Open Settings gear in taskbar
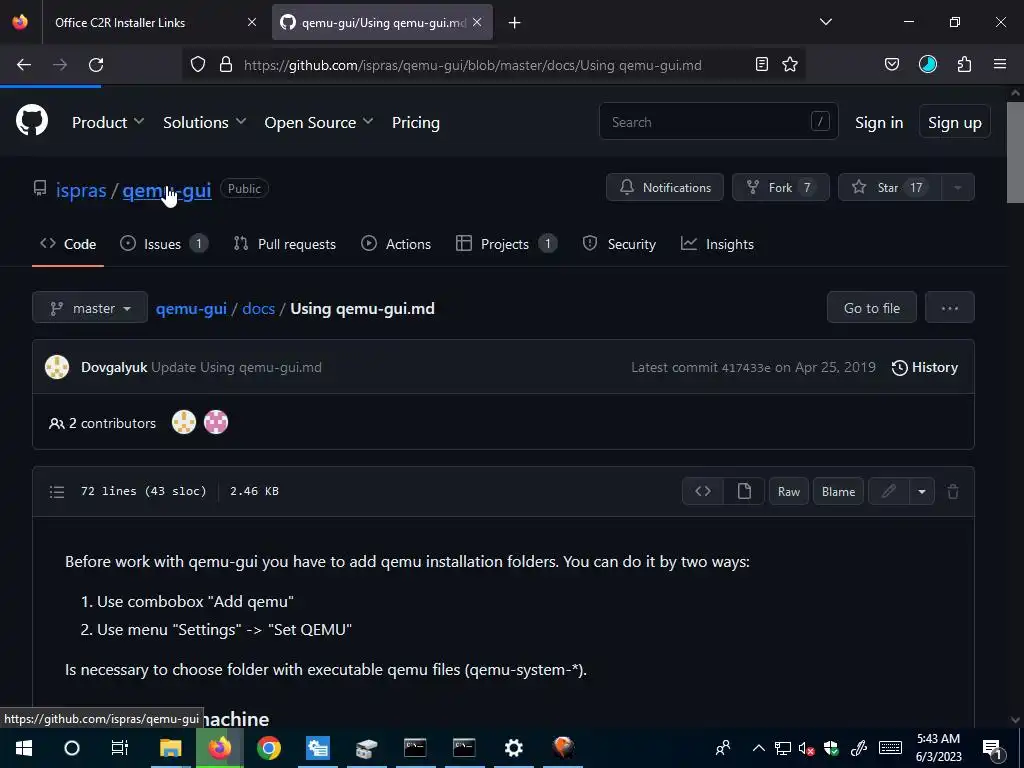 514,748
